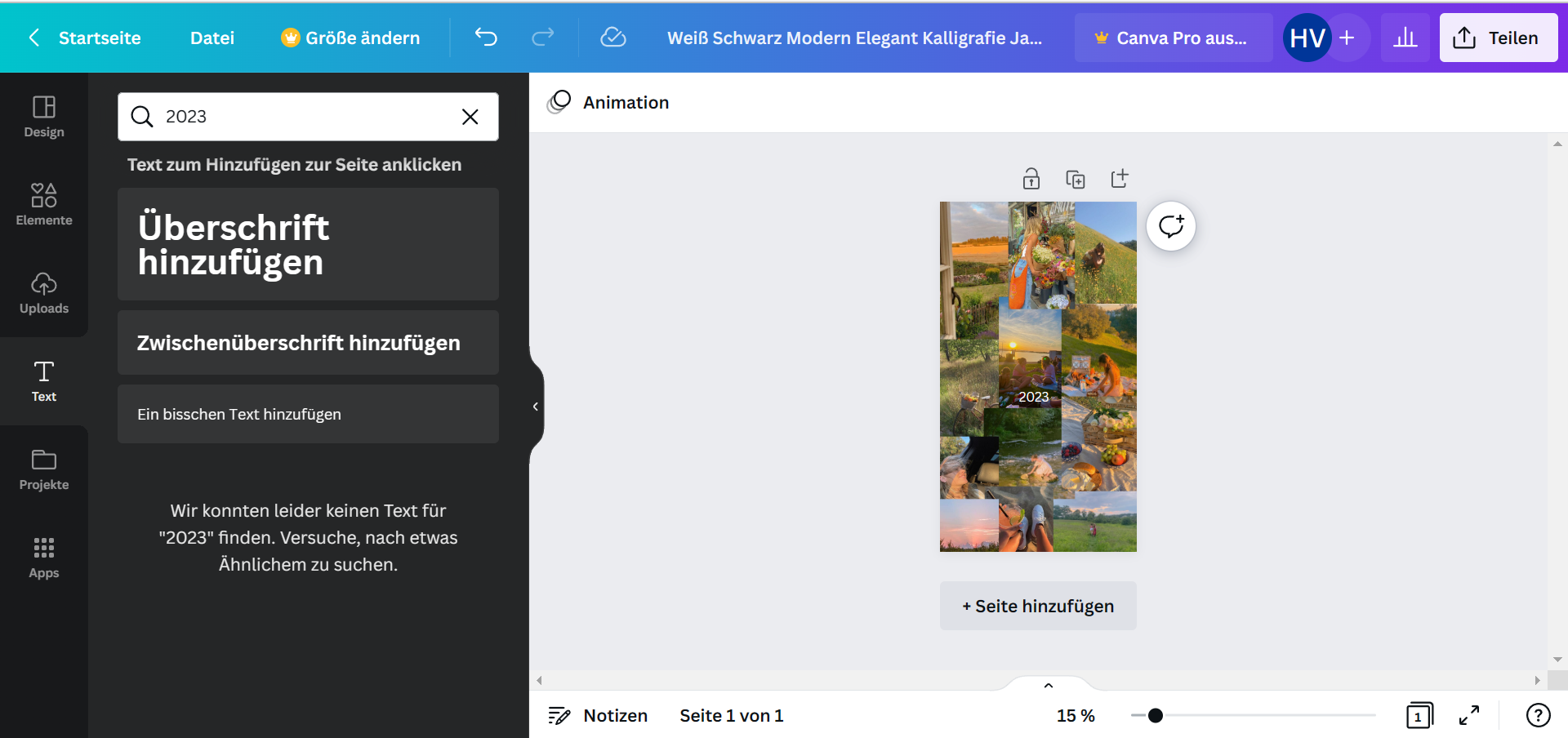Duplicate the page using the copy icon
Viewport: 1568px width, 738px height.
point(1076,179)
